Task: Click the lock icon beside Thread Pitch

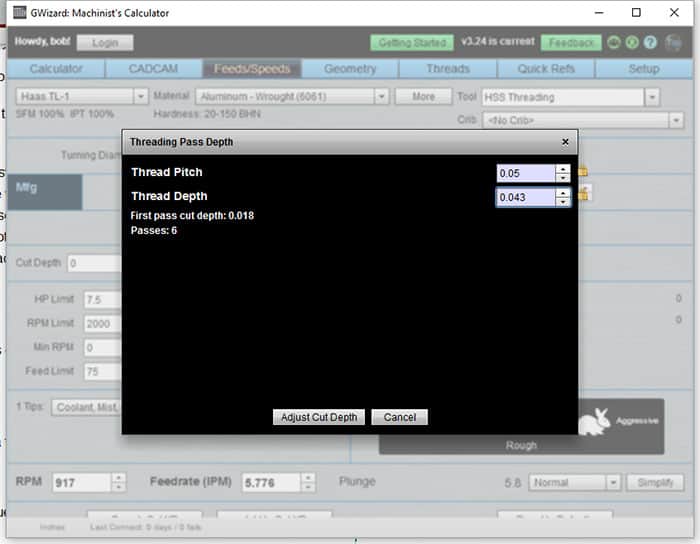Action: 583,171
